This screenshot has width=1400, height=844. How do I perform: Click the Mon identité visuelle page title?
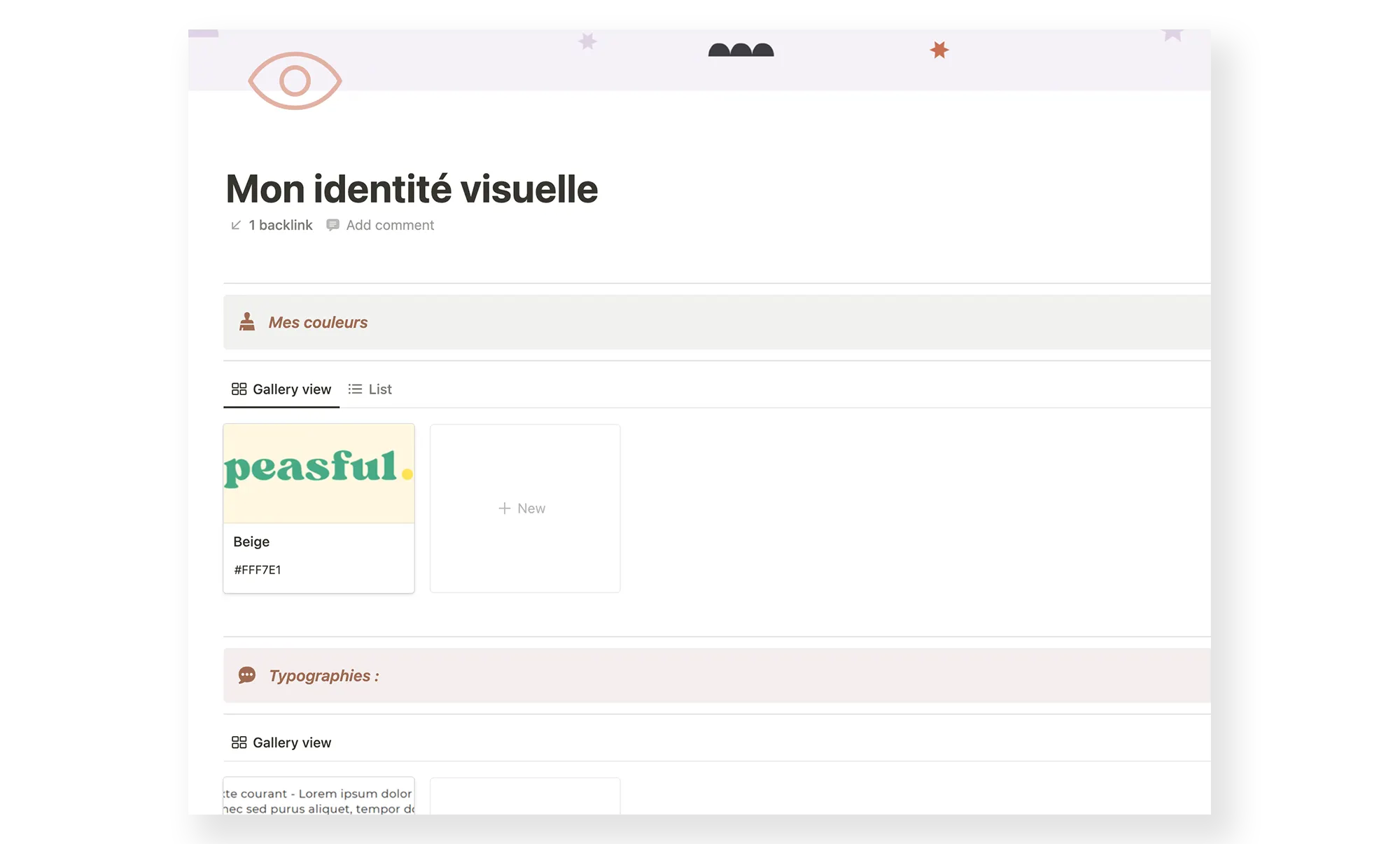pos(412,189)
